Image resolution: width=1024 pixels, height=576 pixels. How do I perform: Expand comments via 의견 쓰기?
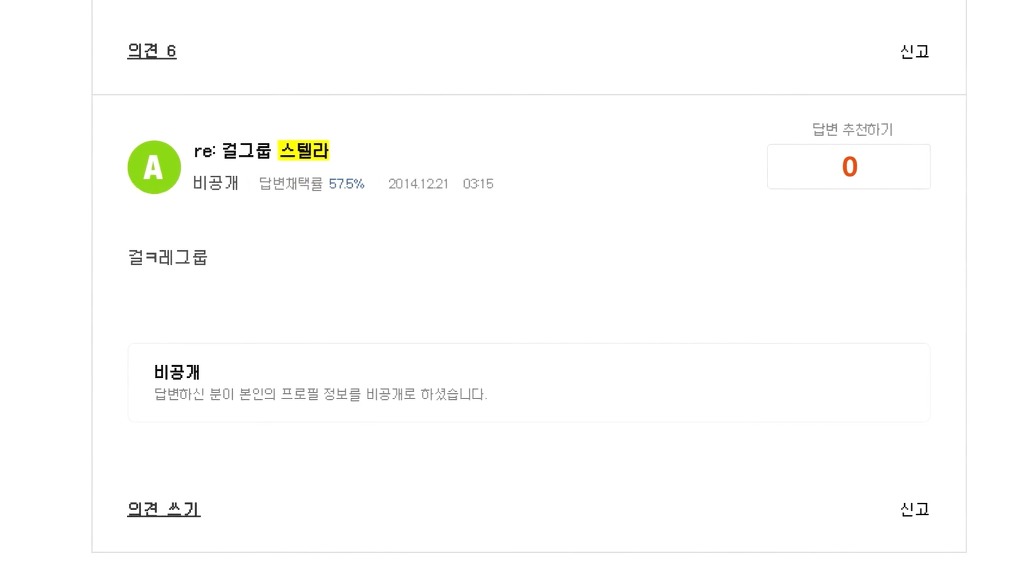pos(163,509)
